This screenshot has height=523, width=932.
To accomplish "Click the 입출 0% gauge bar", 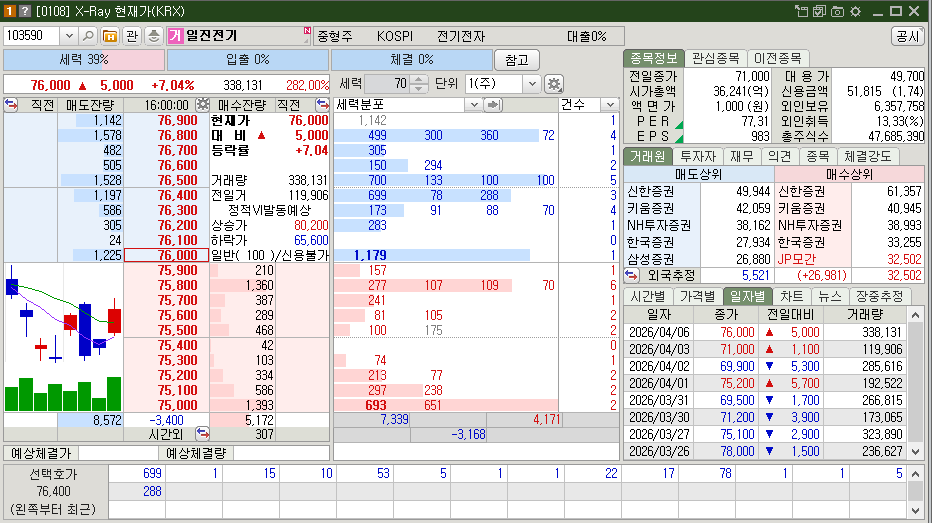I will click(248, 59).
